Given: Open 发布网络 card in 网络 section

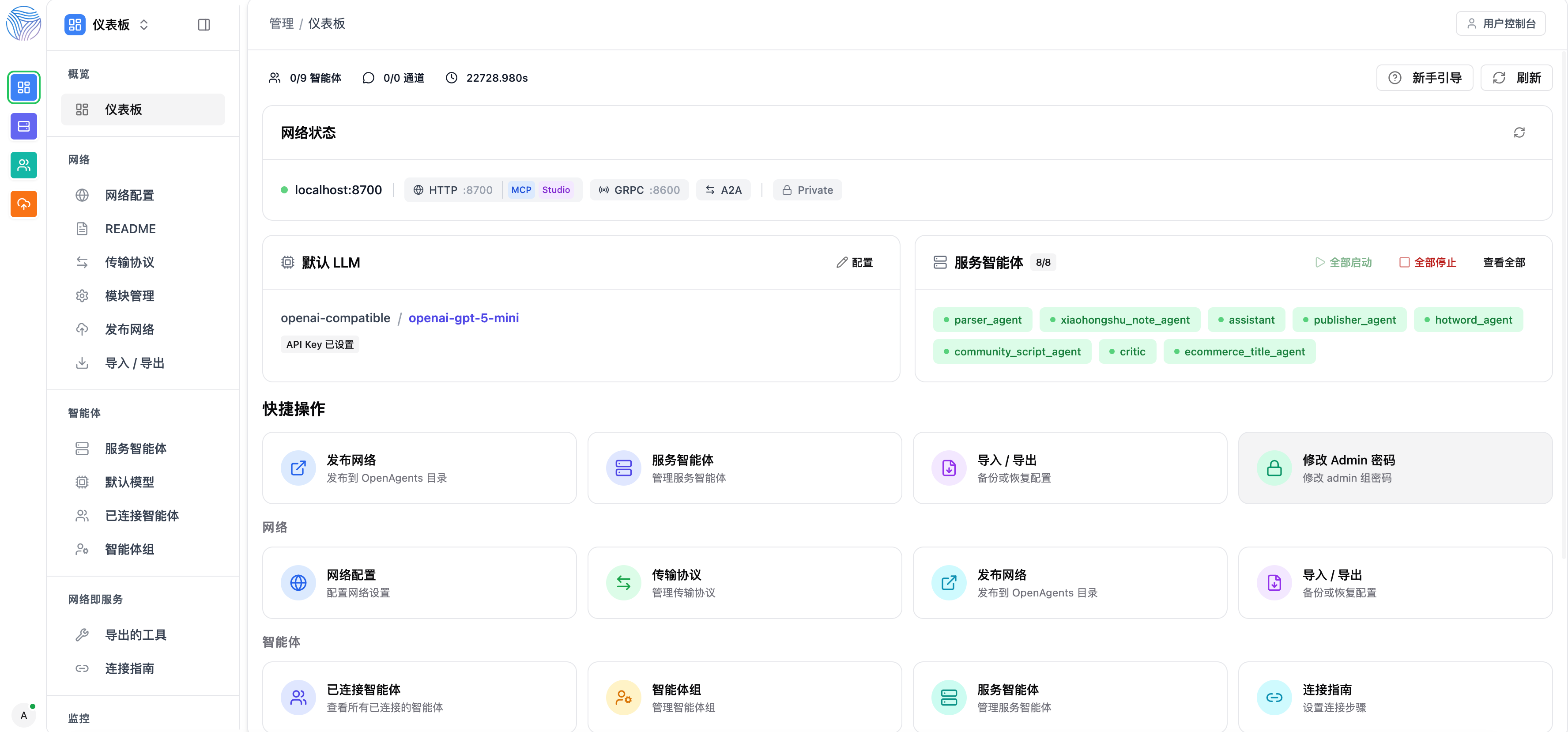Looking at the screenshot, I should coord(1070,583).
